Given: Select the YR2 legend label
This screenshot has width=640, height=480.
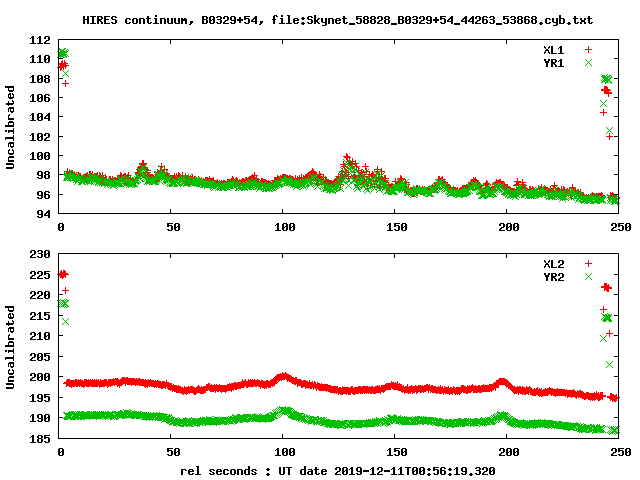Looking at the screenshot, I should coord(553,277).
